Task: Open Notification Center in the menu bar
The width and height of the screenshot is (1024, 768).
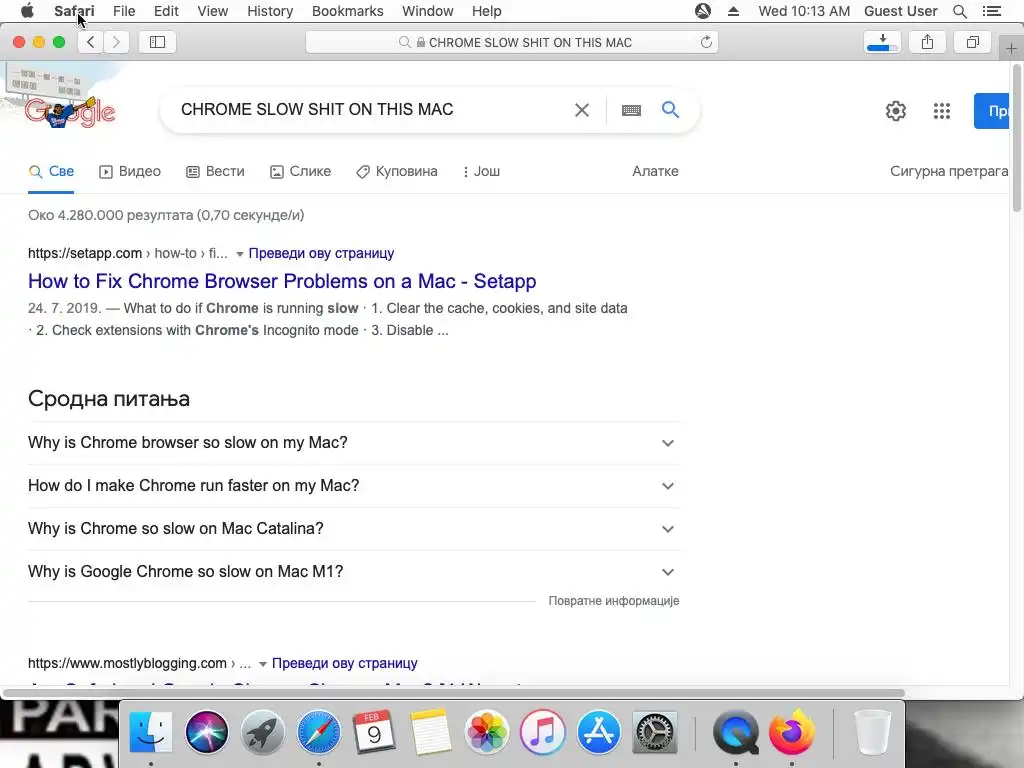Action: pyautogui.click(x=991, y=11)
